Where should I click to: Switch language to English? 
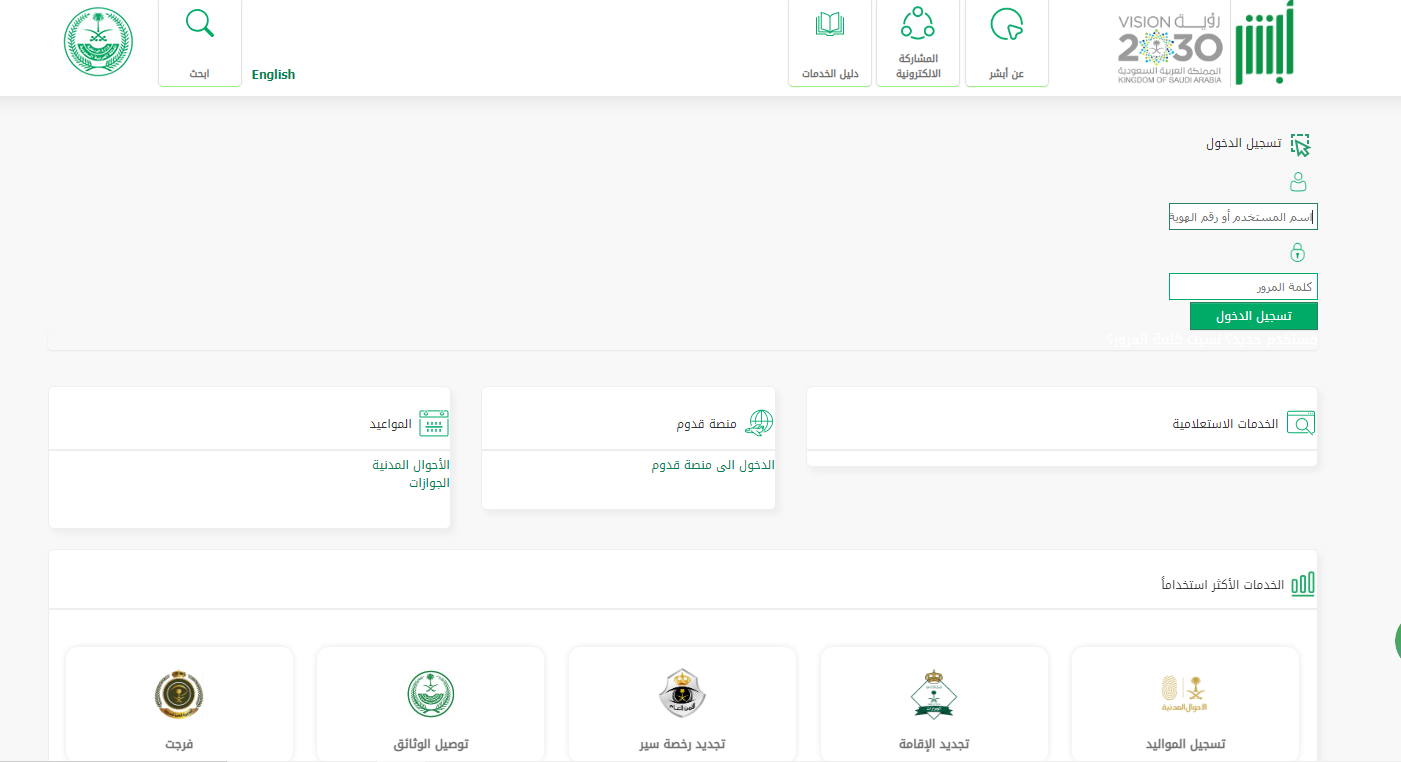pyautogui.click(x=273, y=75)
